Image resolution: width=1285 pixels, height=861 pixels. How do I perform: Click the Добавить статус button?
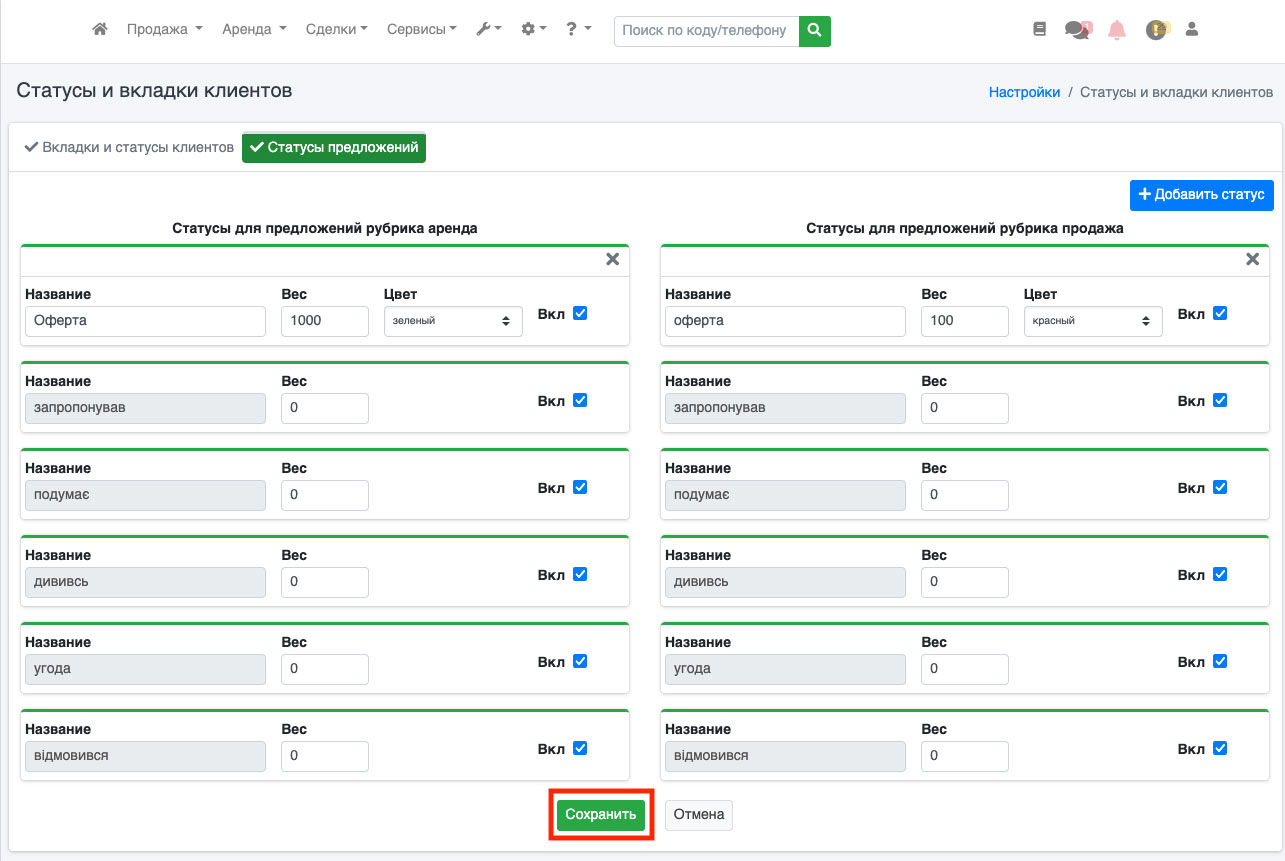(x=1201, y=195)
